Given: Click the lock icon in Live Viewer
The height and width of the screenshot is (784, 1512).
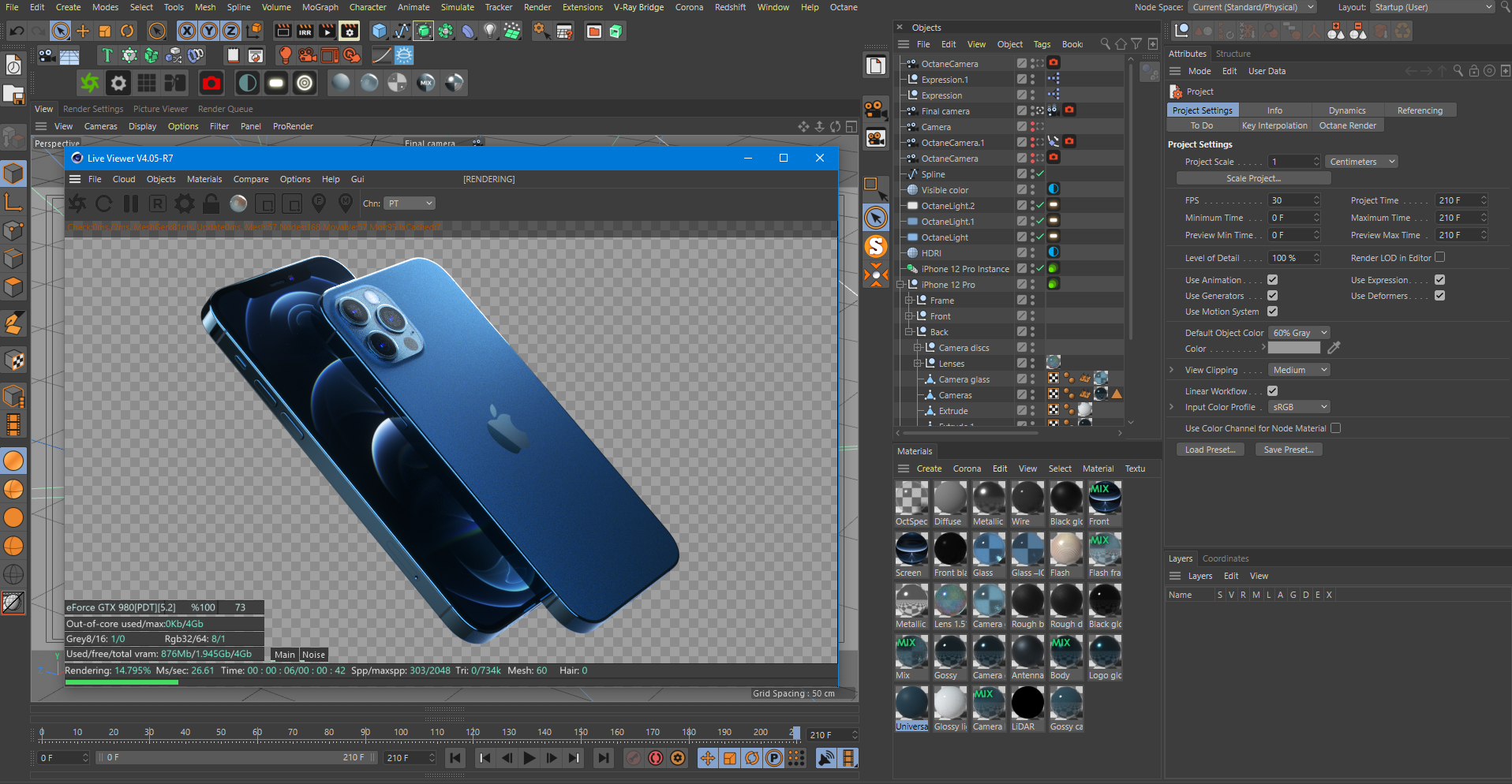Looking at the screenshot, I should (211, 203).
